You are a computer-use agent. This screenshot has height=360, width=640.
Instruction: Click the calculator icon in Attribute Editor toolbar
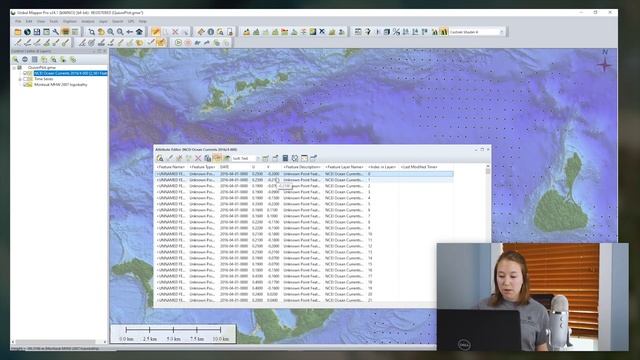click(x=285, y=158)
